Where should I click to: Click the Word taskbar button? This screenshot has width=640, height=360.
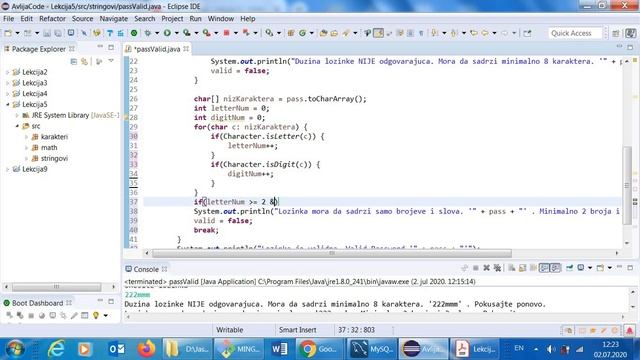(280, 349)
